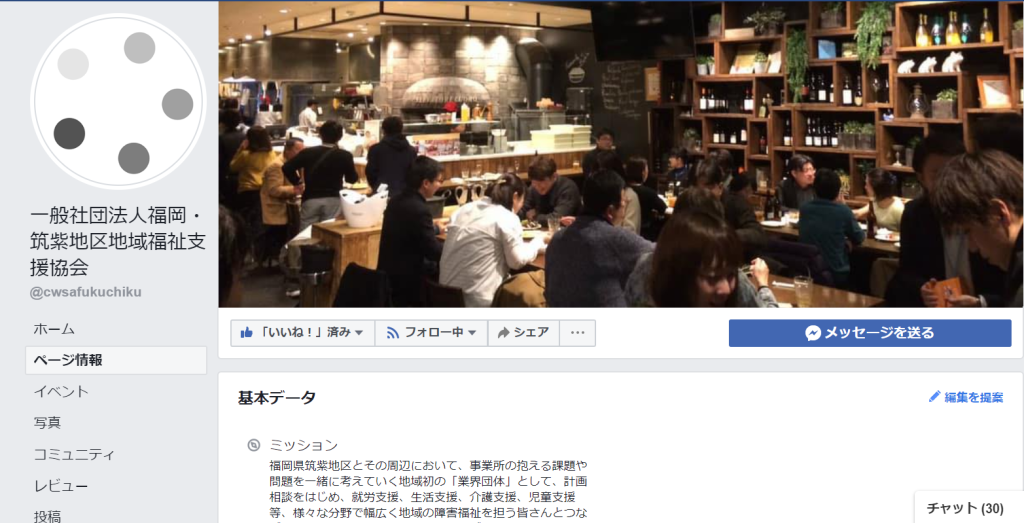Click the 編集を提案 link
The height and width of the screenshot is (523, 1024).
pos(974,397)
